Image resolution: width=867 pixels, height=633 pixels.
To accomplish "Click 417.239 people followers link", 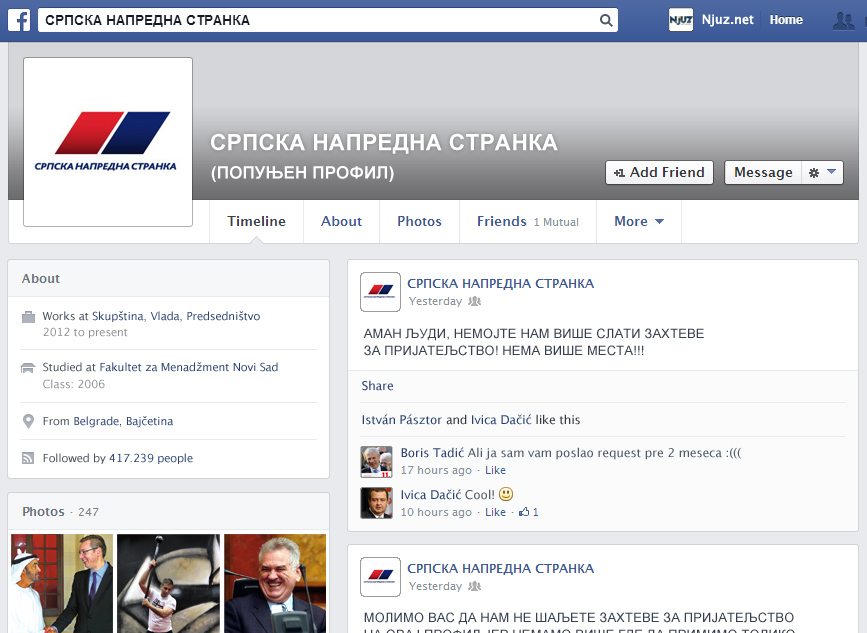I will point(151,458).
